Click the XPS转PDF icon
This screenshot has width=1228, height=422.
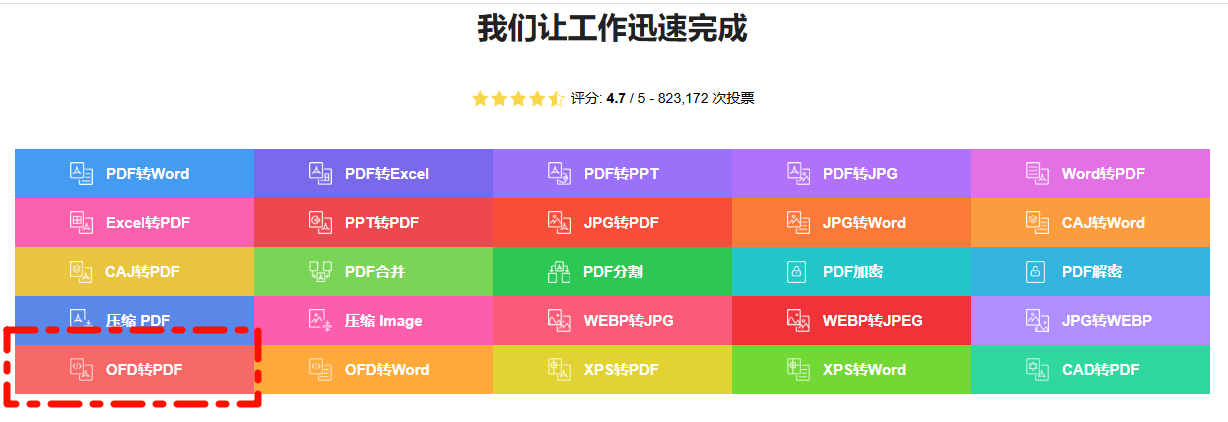(559, 369)
